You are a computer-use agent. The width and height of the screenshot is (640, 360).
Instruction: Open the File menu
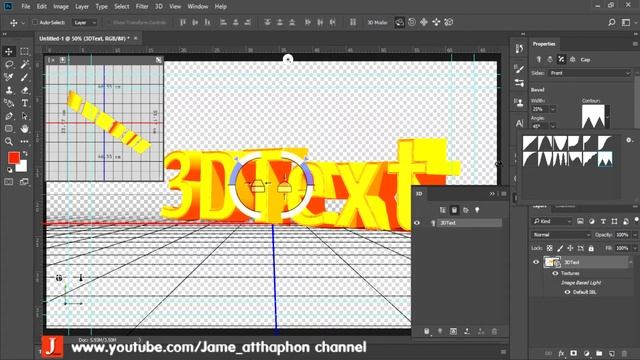point(26,7)
